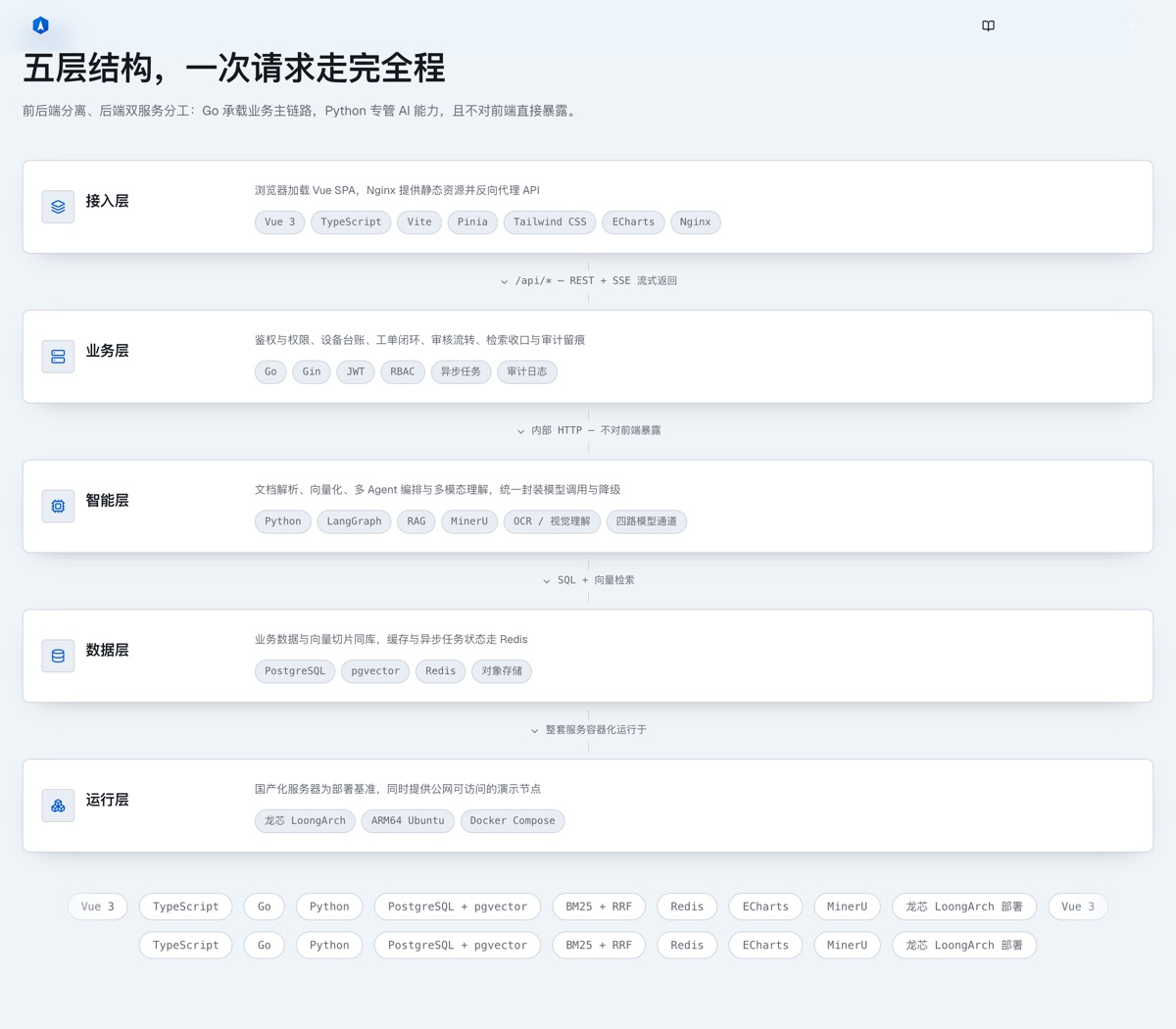
Task: Click the 对象存储 tag
Action: 502,671
